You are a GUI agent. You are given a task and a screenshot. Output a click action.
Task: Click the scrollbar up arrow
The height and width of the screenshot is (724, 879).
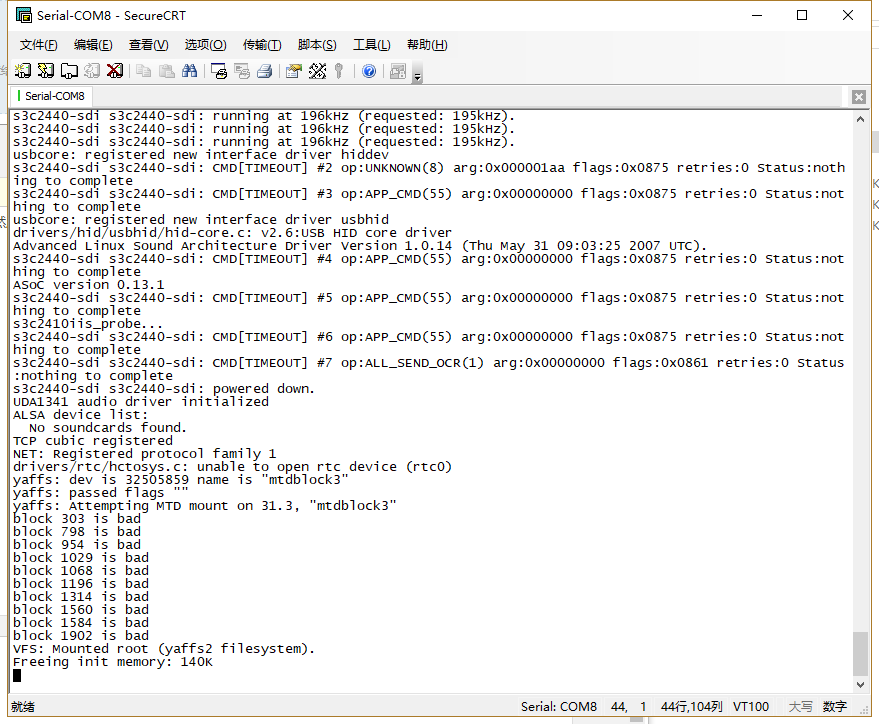point(861,119)
